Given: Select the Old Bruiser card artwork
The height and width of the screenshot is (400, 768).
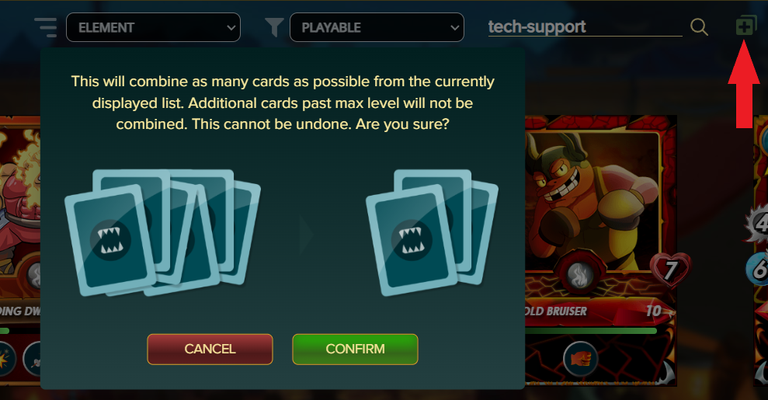Looking at the screenshot, I should tap(592, 201).
